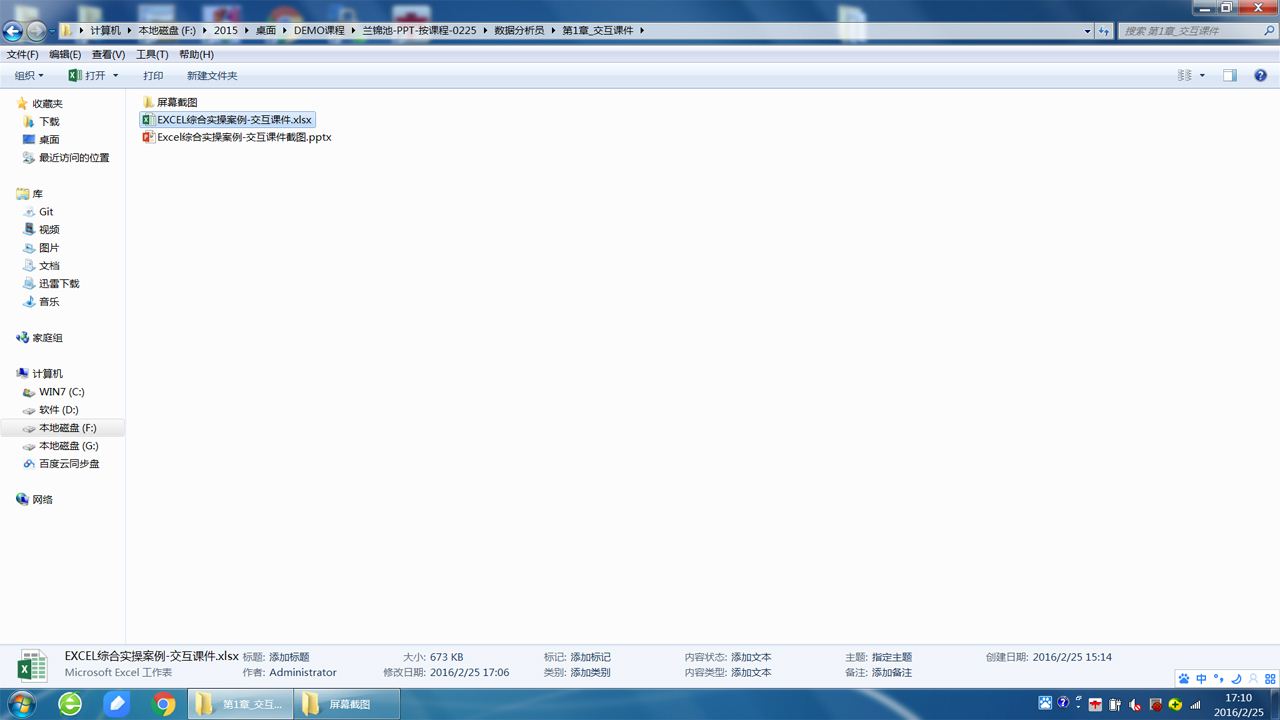
Task: Select 库 in the navigation pane
Action: pyautogui.click(x=37, y=194)
